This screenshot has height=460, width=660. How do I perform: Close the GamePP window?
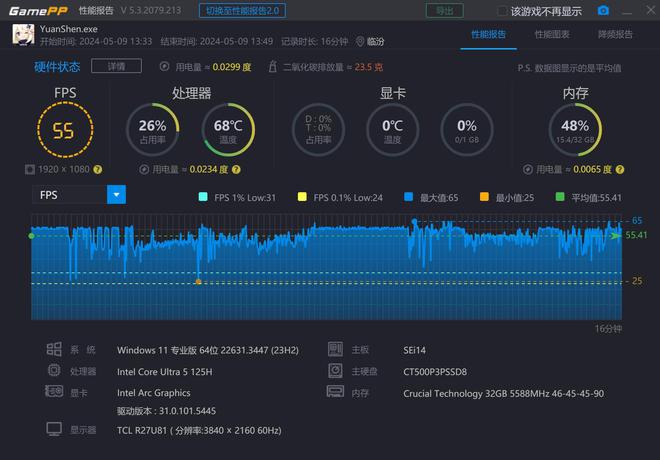(651, 10)
